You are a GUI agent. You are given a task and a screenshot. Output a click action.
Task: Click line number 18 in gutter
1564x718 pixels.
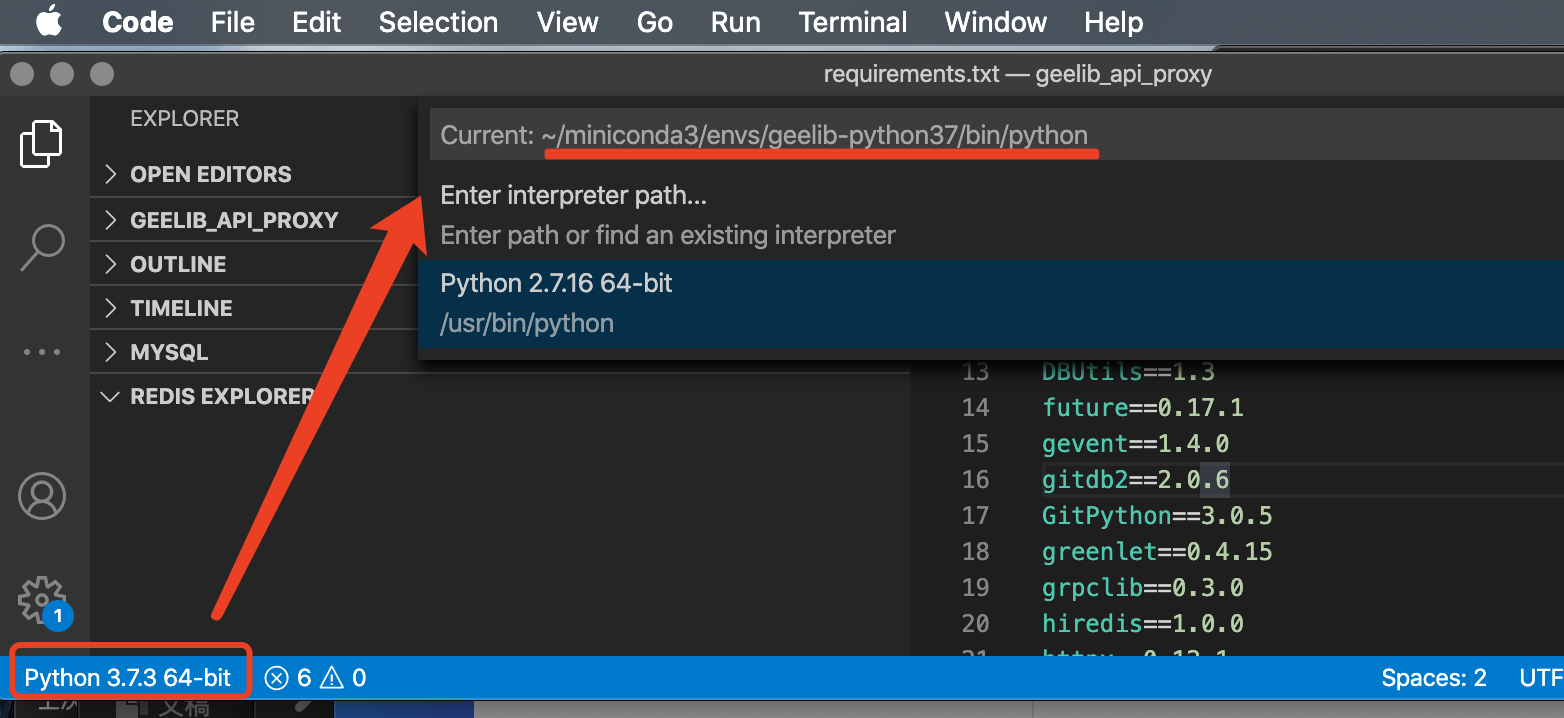coord(975,551)
